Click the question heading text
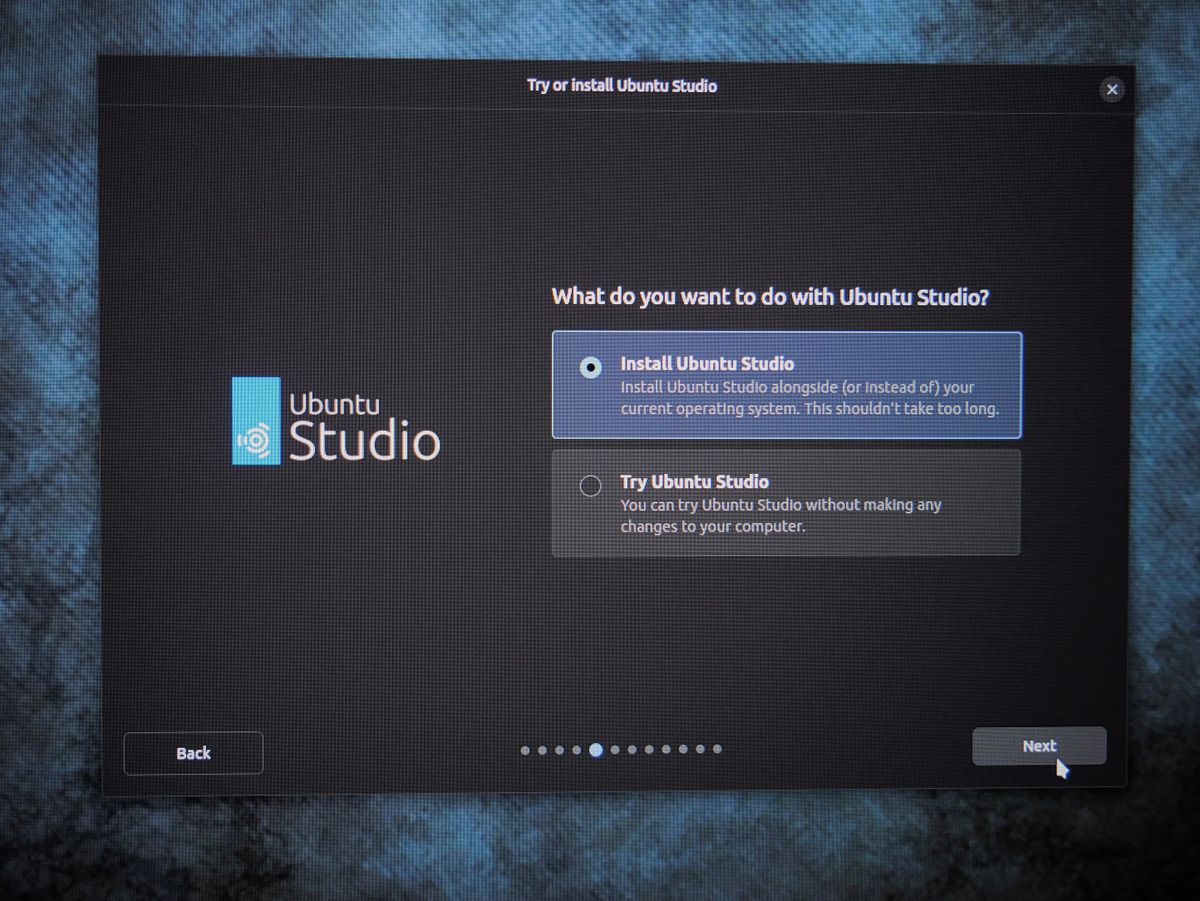 (x=770, y=297)
